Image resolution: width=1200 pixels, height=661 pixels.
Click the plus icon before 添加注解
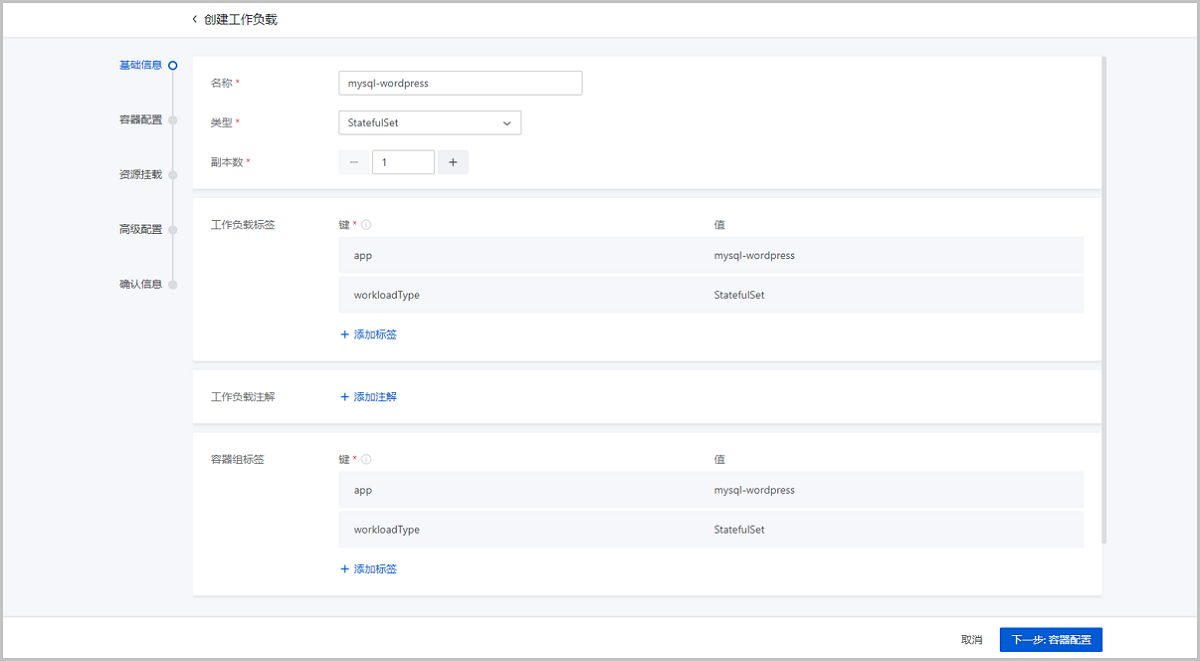coord(345,396)
